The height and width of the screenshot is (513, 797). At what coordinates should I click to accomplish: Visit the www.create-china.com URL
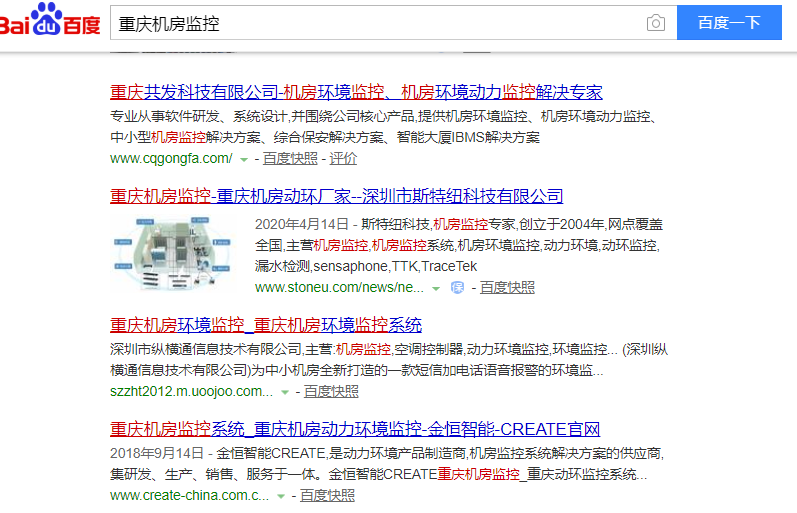[x=190, y=495]
